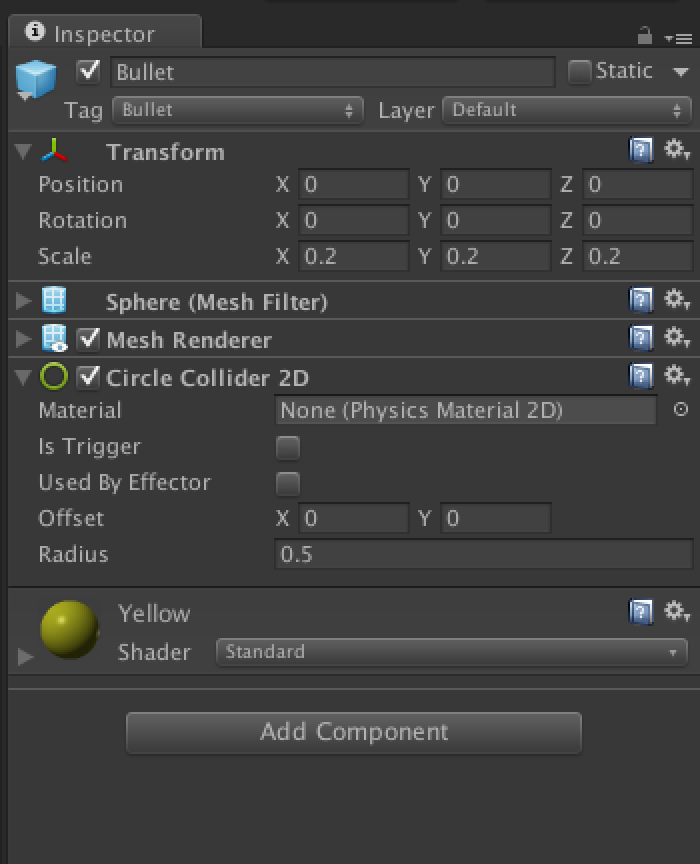Click the Inspector lock icon
This screenshot has width=700, height=864.
644,36
